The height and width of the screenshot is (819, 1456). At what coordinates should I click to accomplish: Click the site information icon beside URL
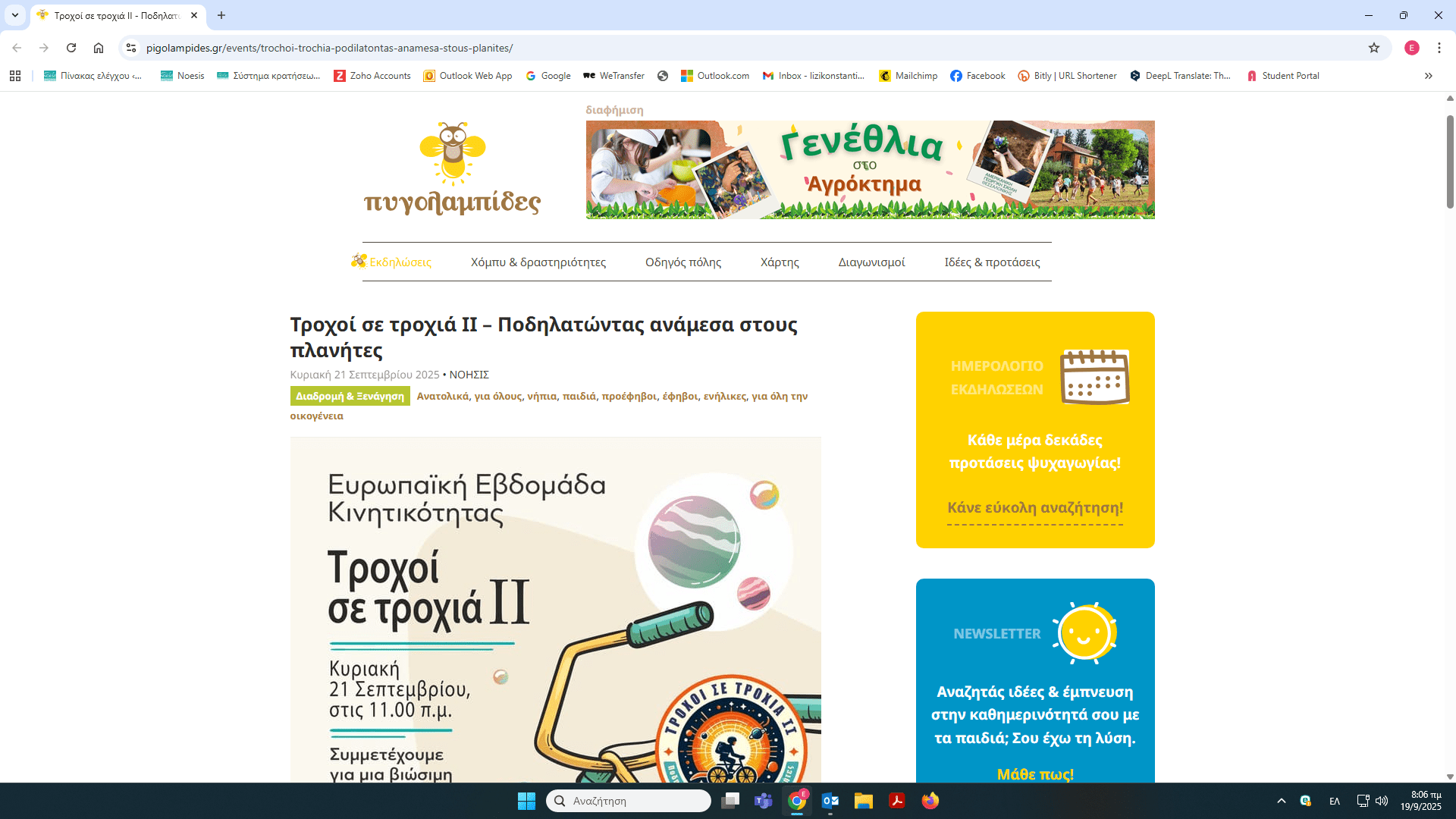tap(131, 48)
